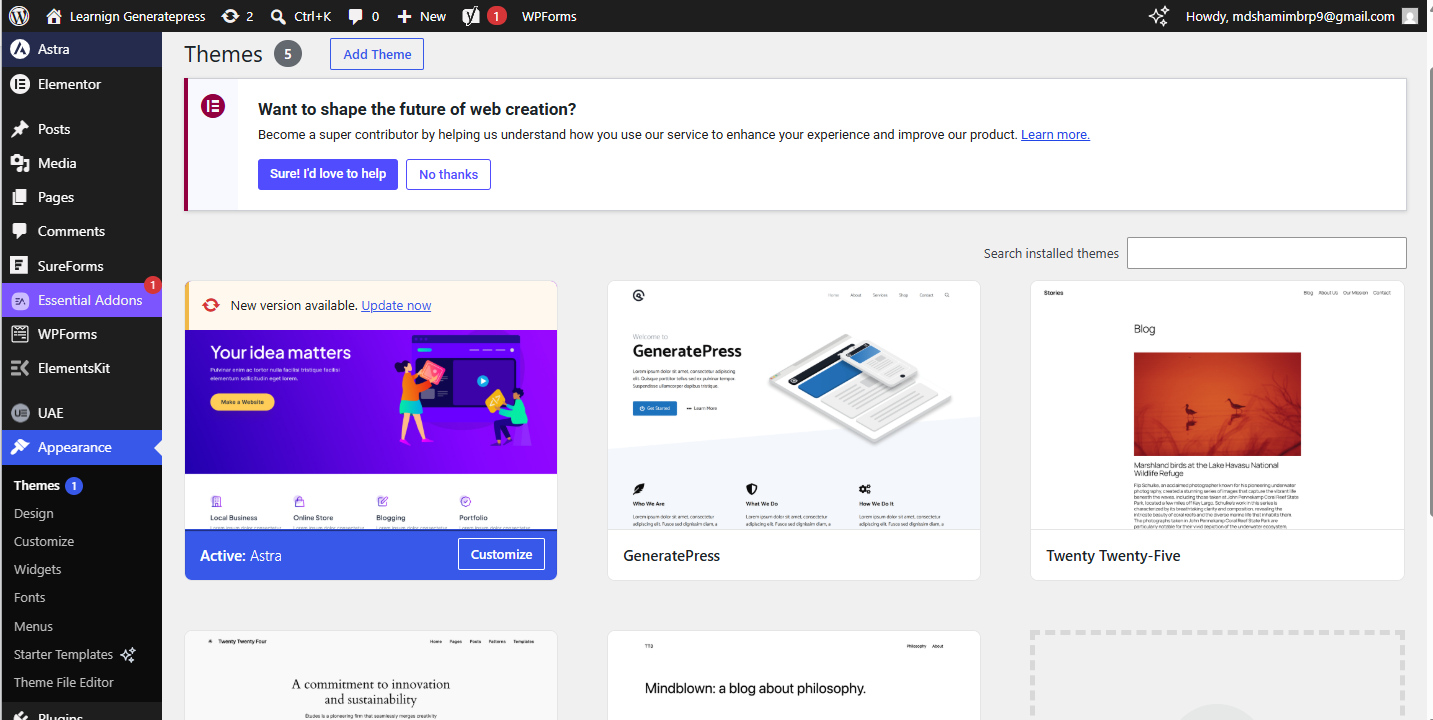
Task: Click the Comments icon in sidebar
Action: coord(19,231)
